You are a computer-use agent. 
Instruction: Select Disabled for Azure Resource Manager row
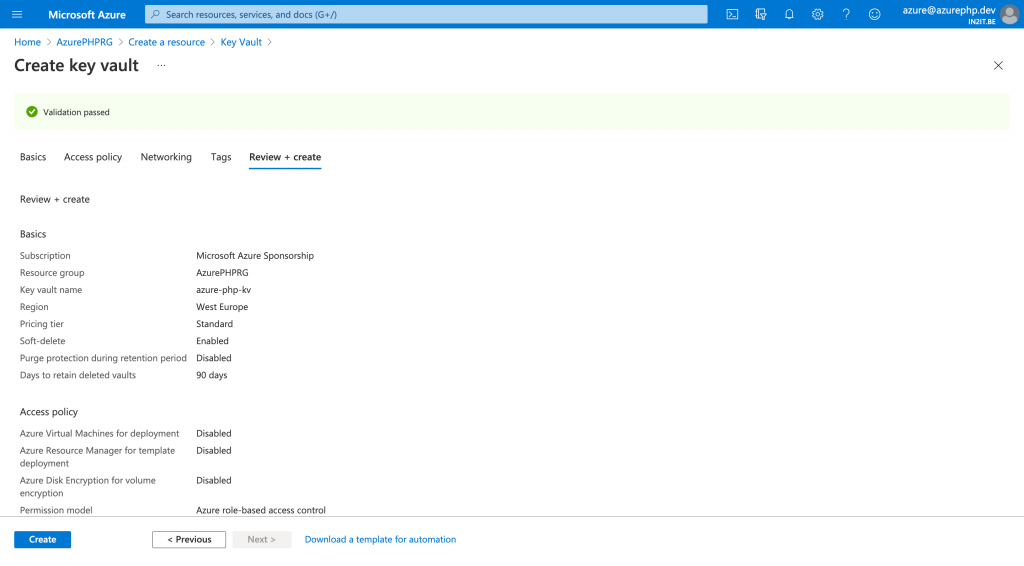[214, 450]
